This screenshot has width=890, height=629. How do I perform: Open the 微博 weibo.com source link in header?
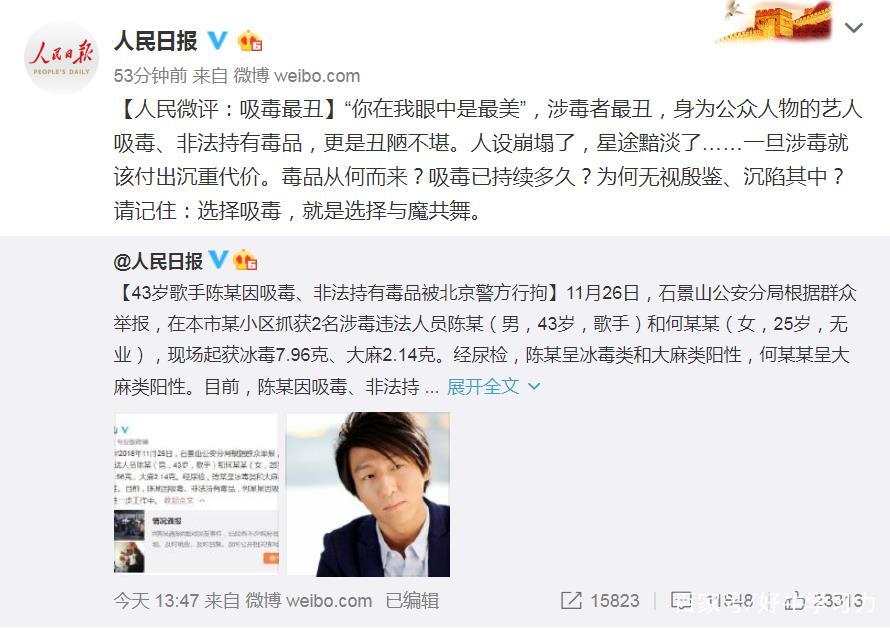pos(297,76)
